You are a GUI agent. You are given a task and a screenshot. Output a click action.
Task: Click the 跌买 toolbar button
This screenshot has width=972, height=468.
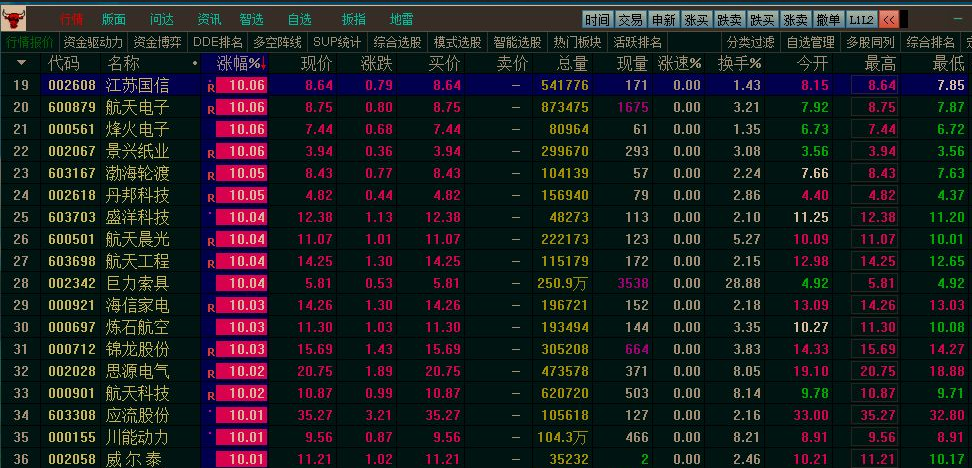(x=762, y=20)
